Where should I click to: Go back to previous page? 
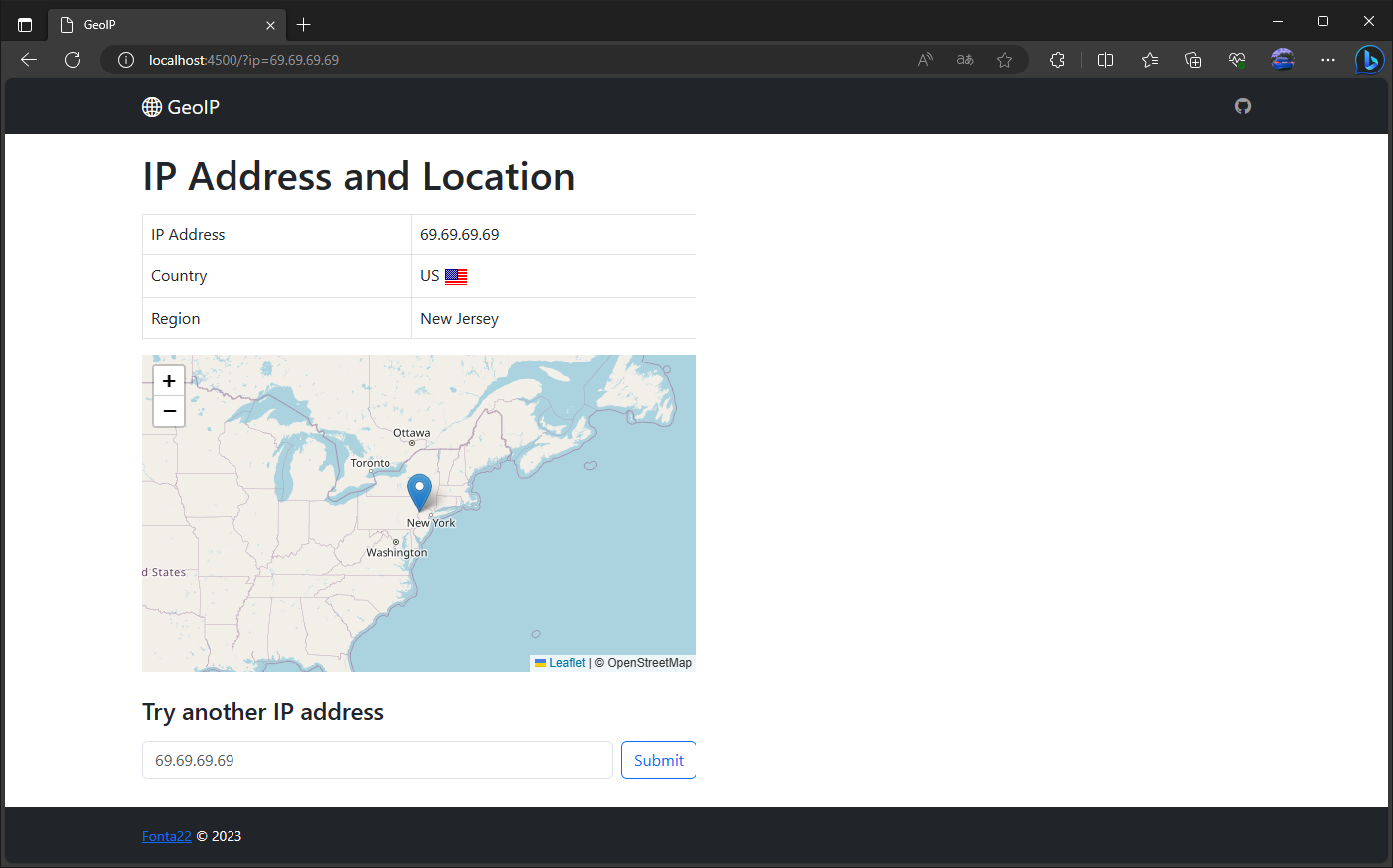click(29, 60)
